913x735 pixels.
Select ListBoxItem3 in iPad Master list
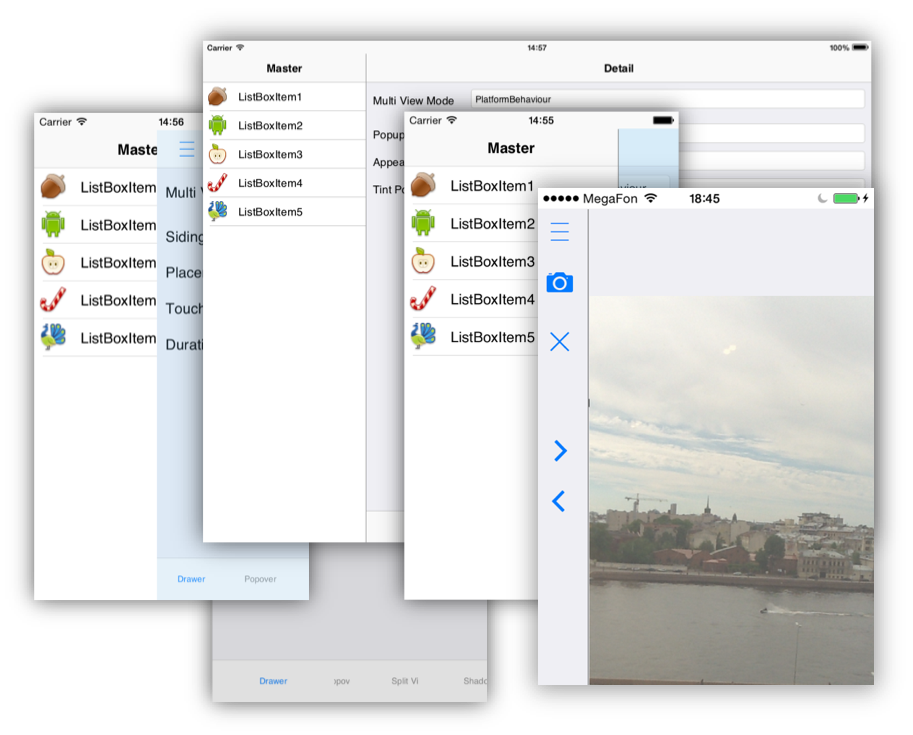click(x=270, y=154)
